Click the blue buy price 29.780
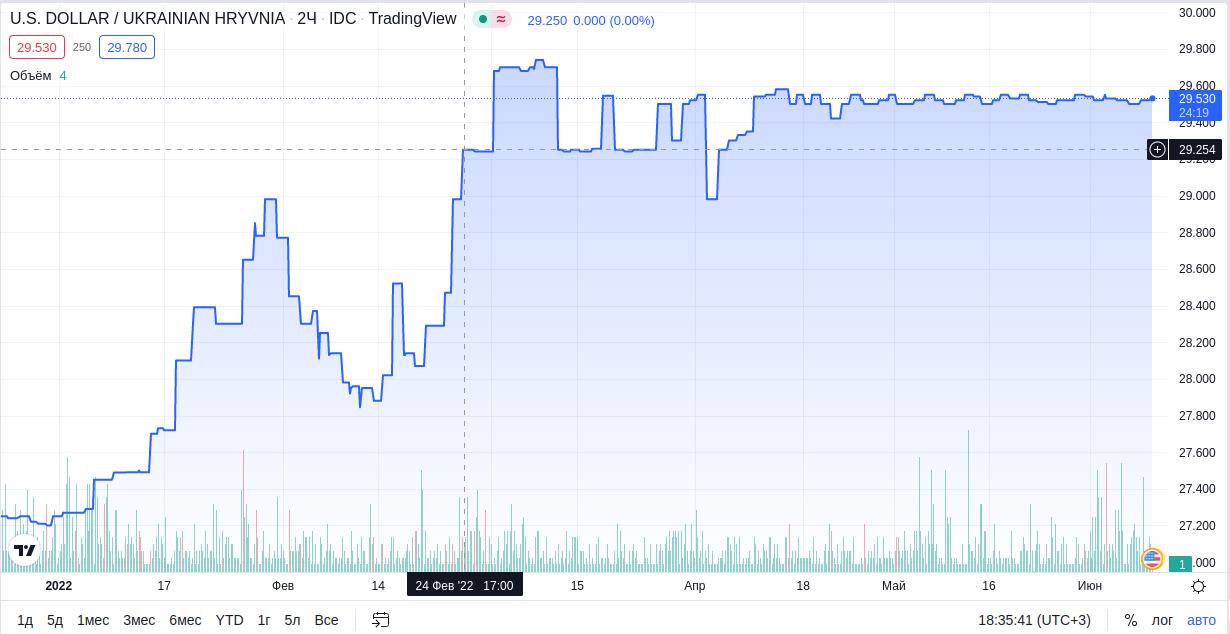The image size is (1230, 634). [127, 47]
